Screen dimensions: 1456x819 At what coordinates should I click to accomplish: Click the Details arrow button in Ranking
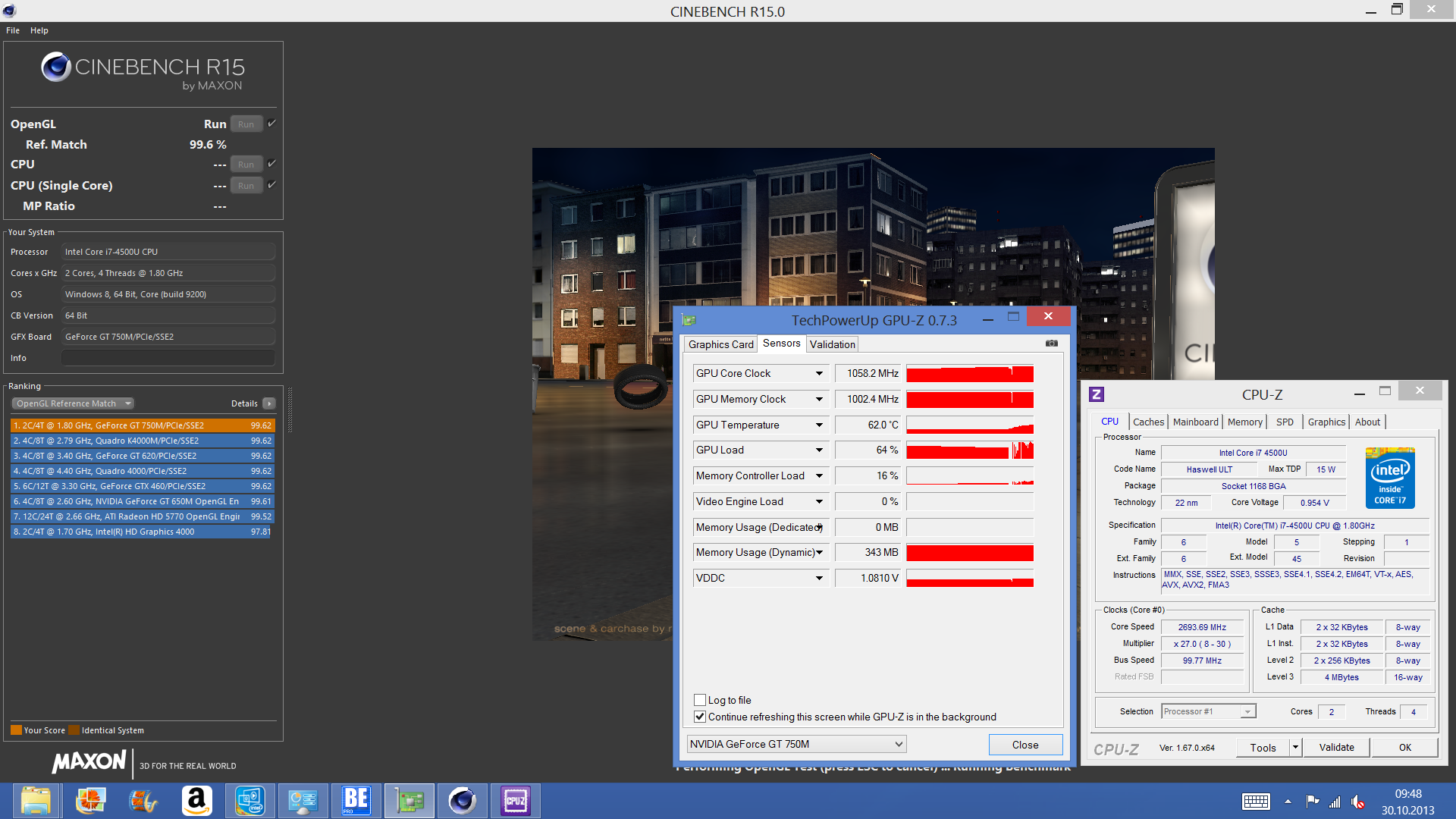click(x=269, y=403)
